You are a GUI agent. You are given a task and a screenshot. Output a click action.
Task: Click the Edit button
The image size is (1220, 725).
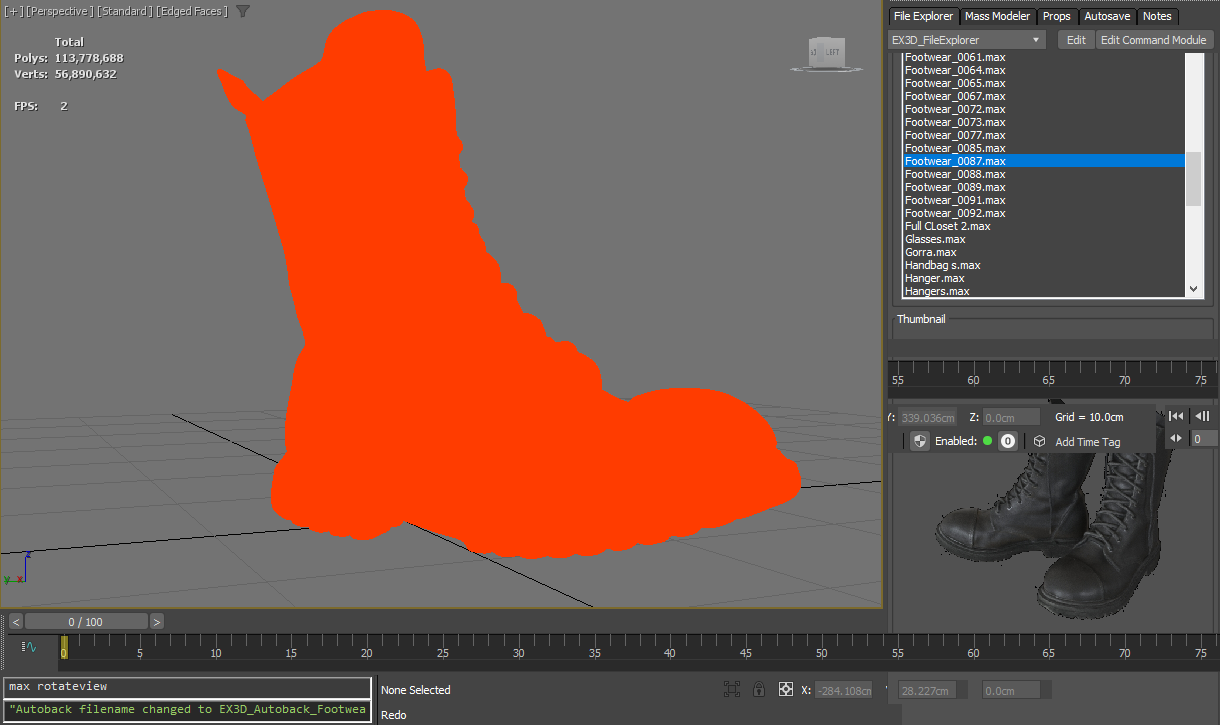(1076, 40)
